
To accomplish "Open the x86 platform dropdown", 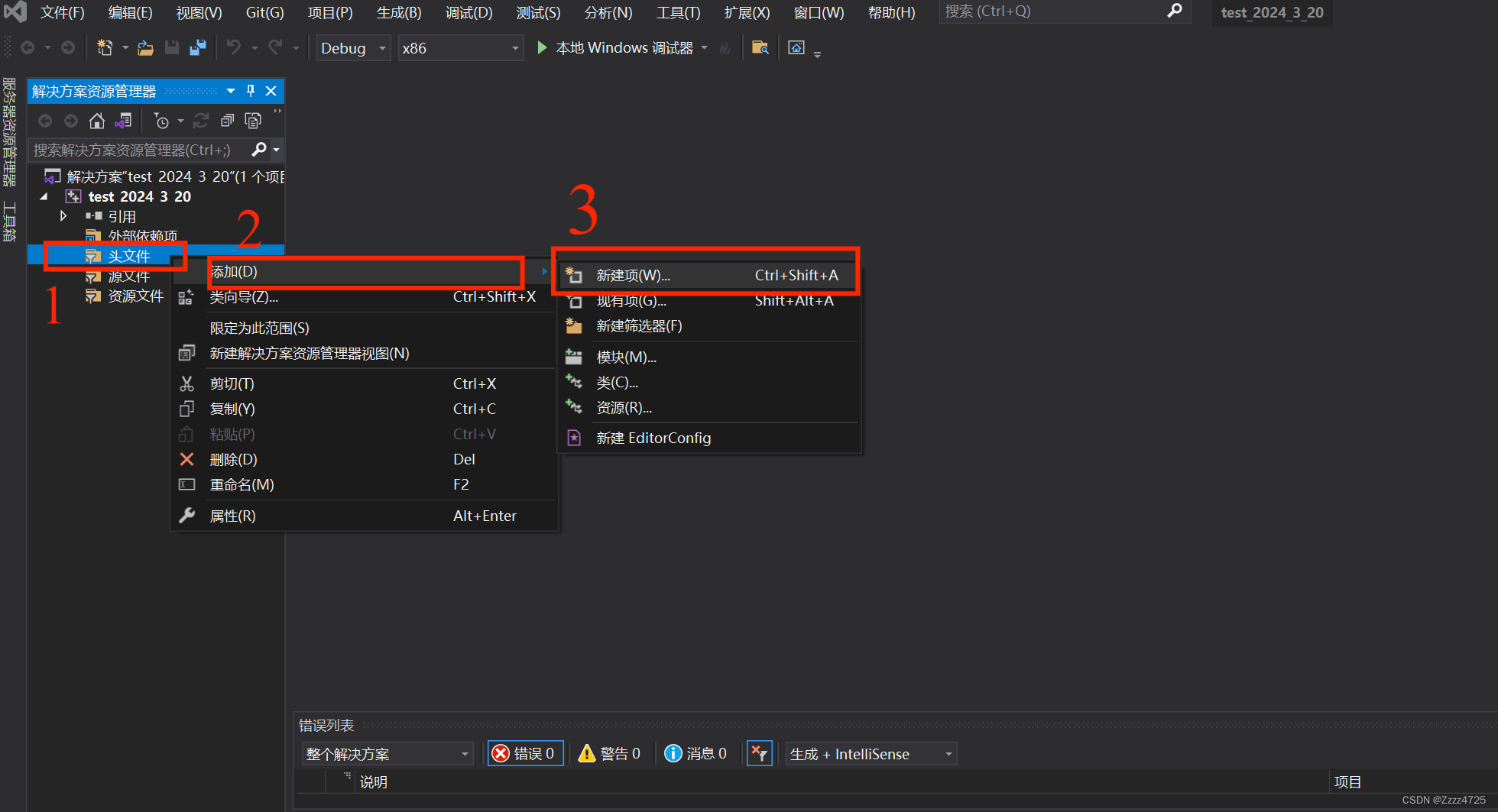I will [x=461, y=48].
